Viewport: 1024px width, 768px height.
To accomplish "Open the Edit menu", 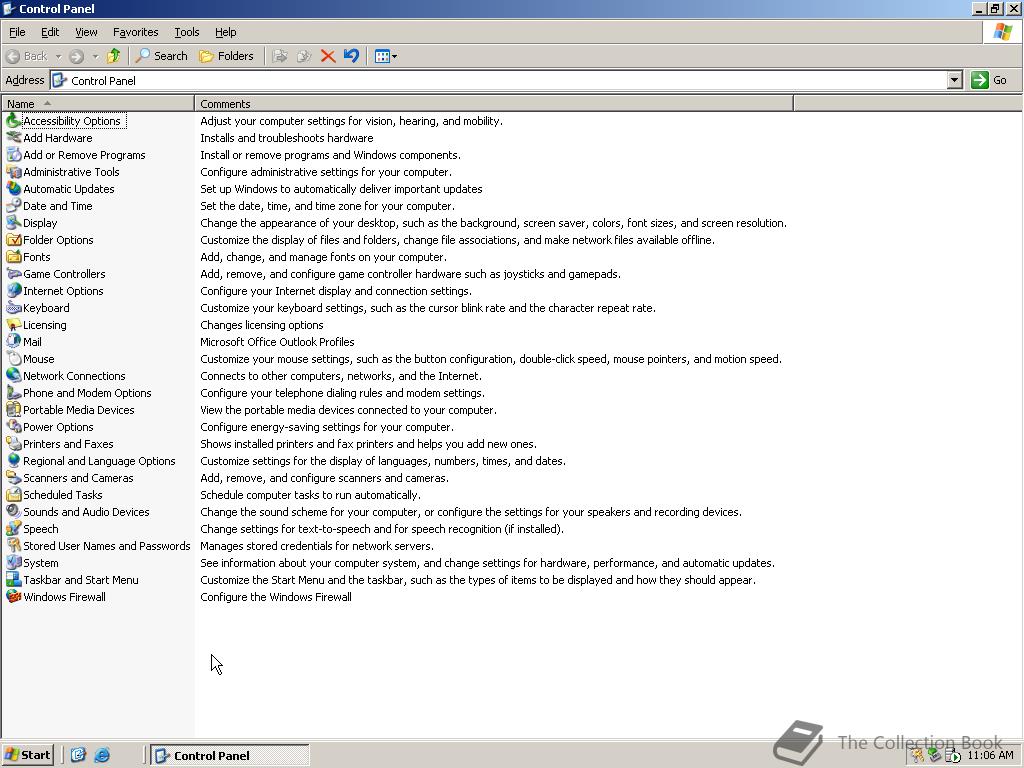I will [50, 32].
